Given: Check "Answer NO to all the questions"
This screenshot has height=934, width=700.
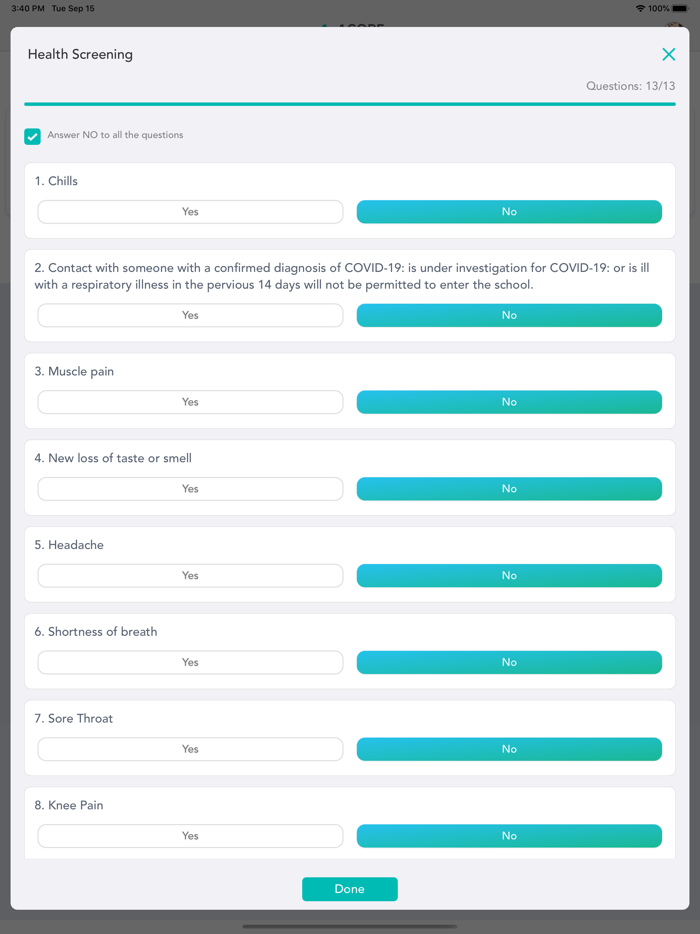Looking at the screenshot, I should [32, 136].
